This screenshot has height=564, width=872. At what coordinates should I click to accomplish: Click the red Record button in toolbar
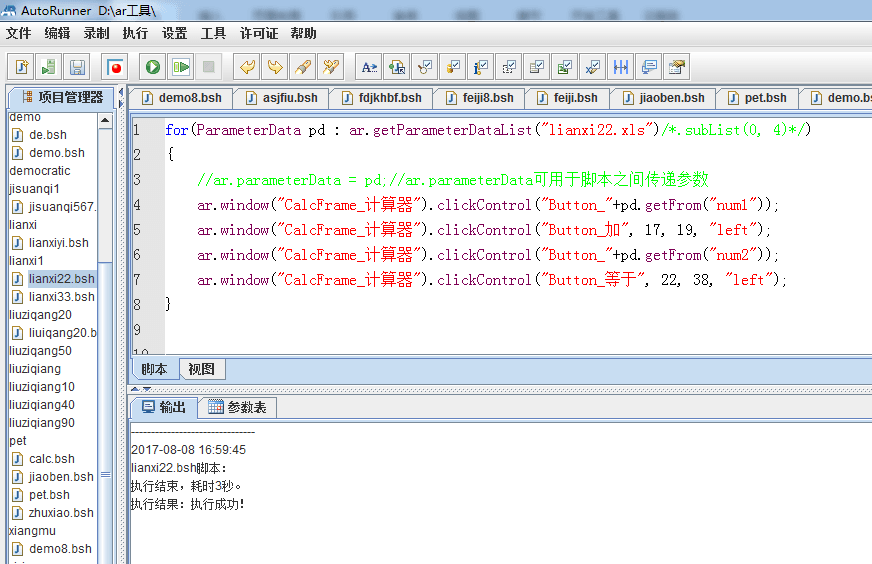click(116, 67)
